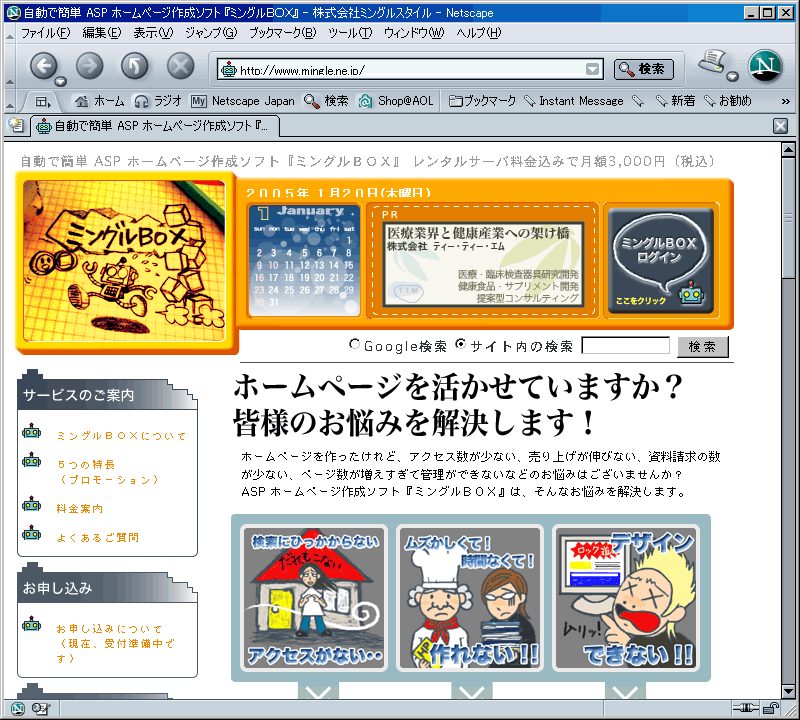Focus the site search text box
The height and width of the screenshot is (720, 800).
[626, 345]
